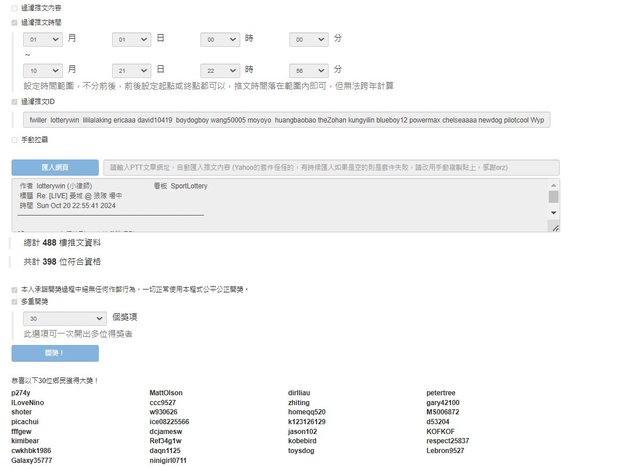Toggle the 過濾推文ID checkbox
The height and width of the screenshot is (471, 640).
[x=15, y=101]
